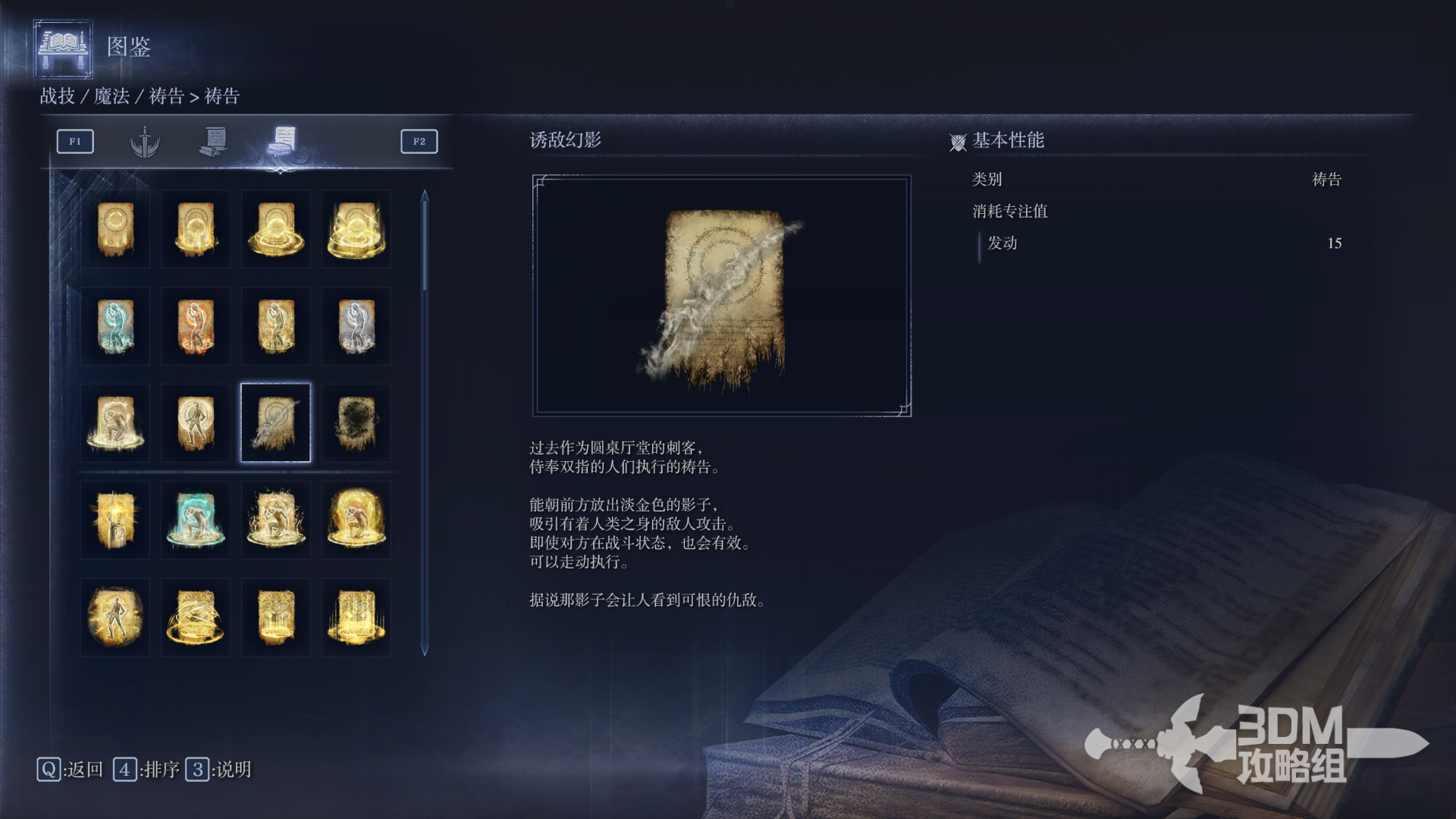The height and width of the screenshot is (819, 1456).
Task: Click the down arrow of the list scrollbar
Action: point(425,650)
